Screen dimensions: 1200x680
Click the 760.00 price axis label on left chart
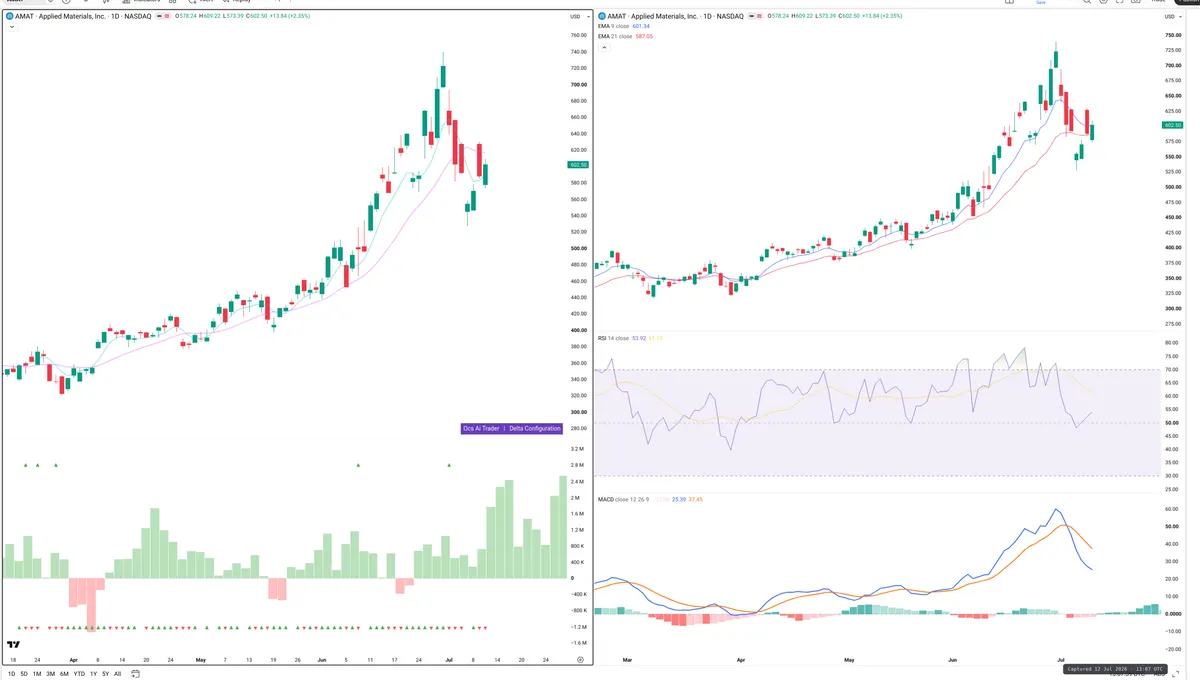point(578,35)
